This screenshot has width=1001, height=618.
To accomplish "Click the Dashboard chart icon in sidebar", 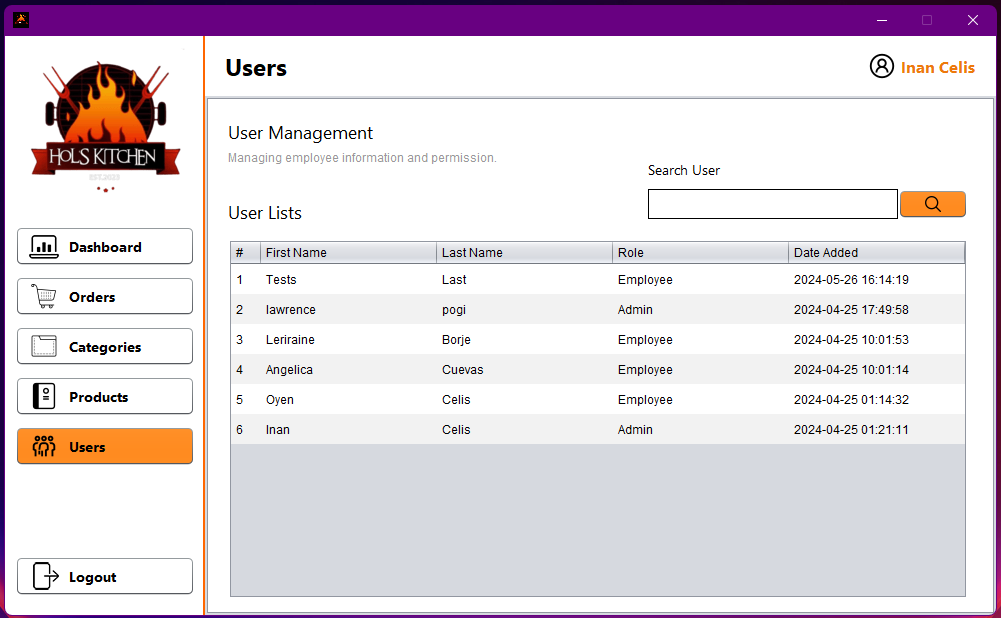I will 44,246.
